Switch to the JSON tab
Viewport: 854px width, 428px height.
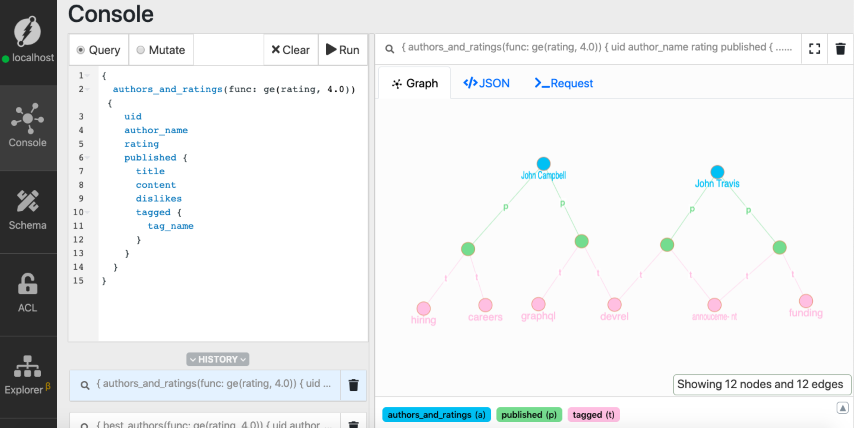pyautogui.click(x=486, y=83)
